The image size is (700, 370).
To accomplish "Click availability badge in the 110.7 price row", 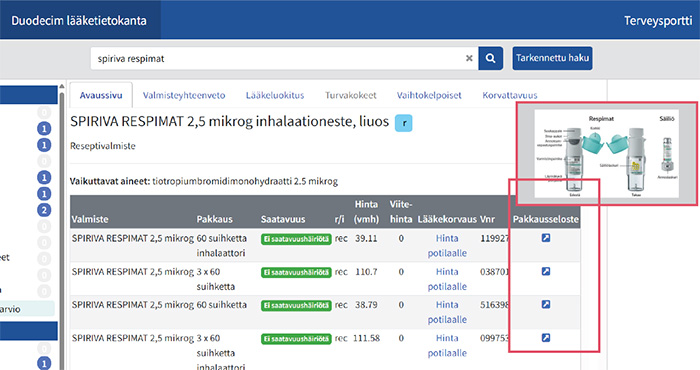I will [x=296, y=272].
